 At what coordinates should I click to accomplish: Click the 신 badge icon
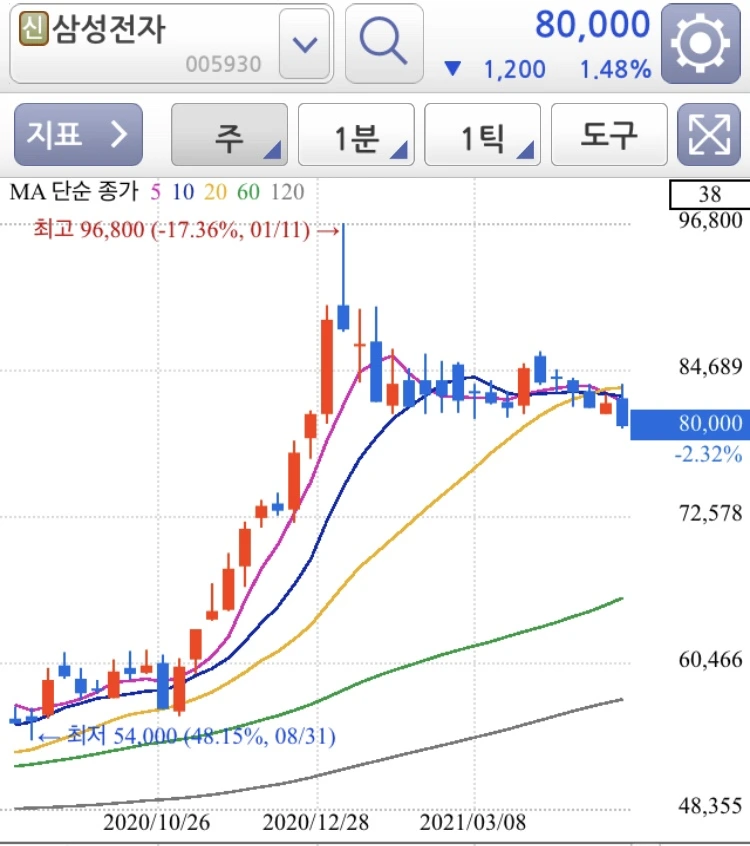pyautogui.click(x=33, y=28)
